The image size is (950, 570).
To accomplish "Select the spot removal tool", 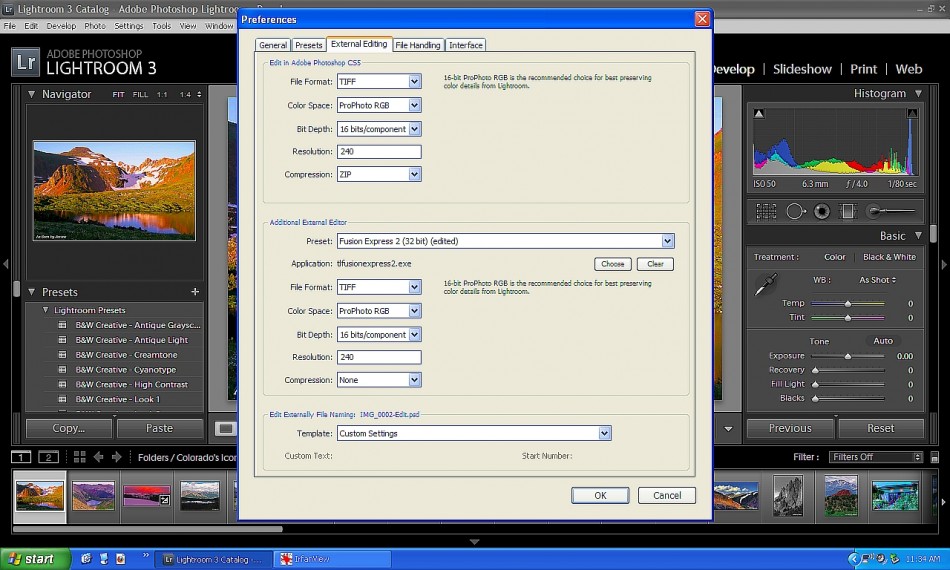I will coord(796,211).
